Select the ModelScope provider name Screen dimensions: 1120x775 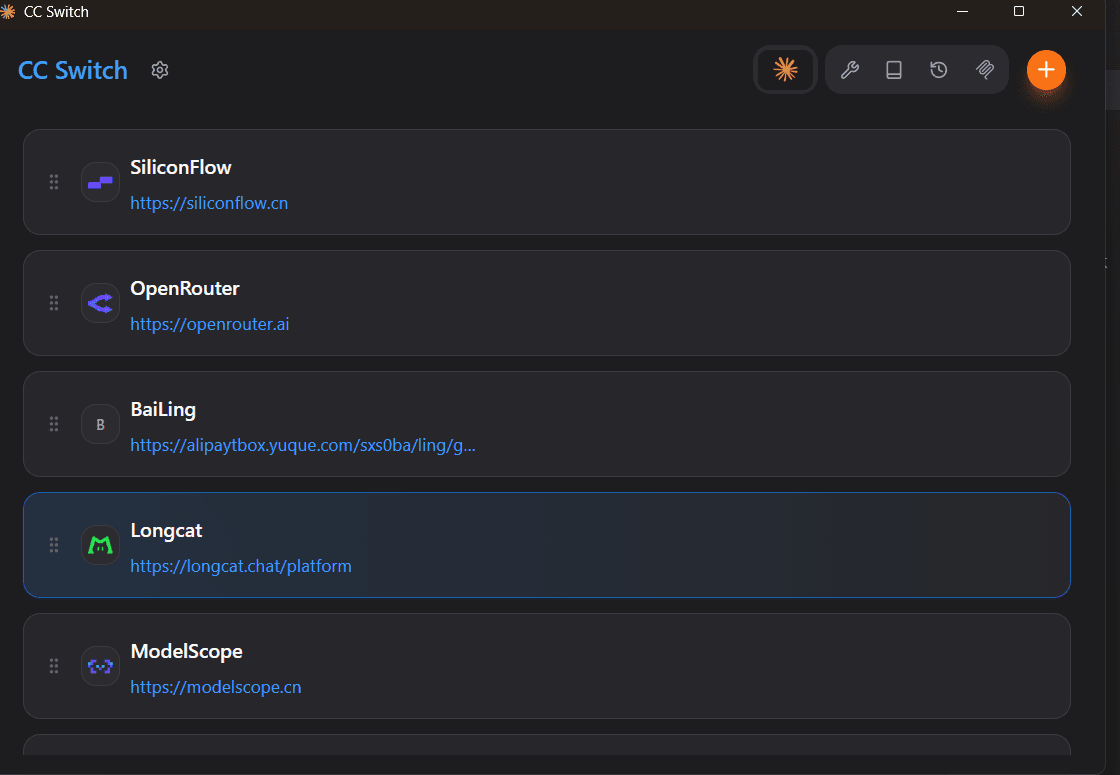(x=186, y=651)
